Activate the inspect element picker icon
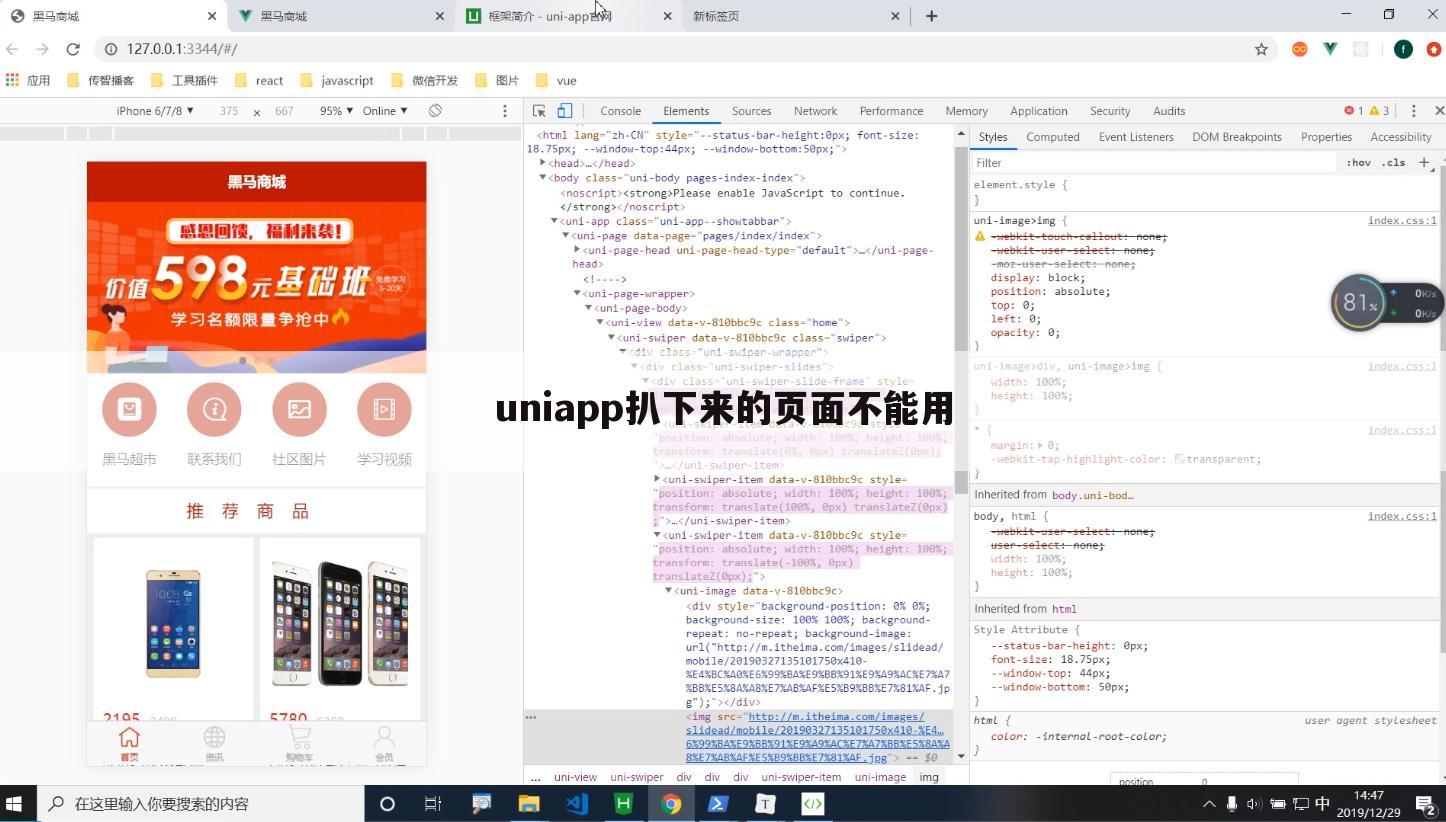The width and height of the screenshot is (1446, 822). 539,111
